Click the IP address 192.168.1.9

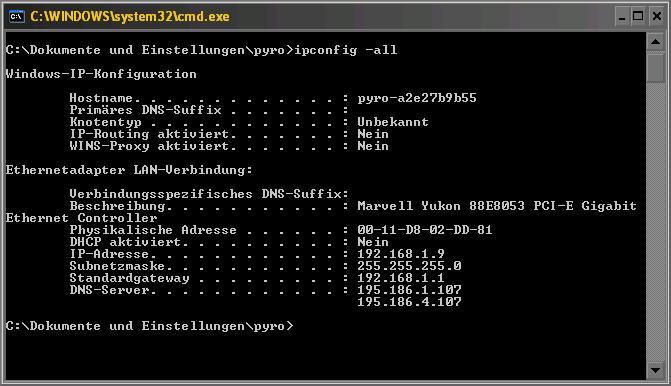[x=401, y=254]
